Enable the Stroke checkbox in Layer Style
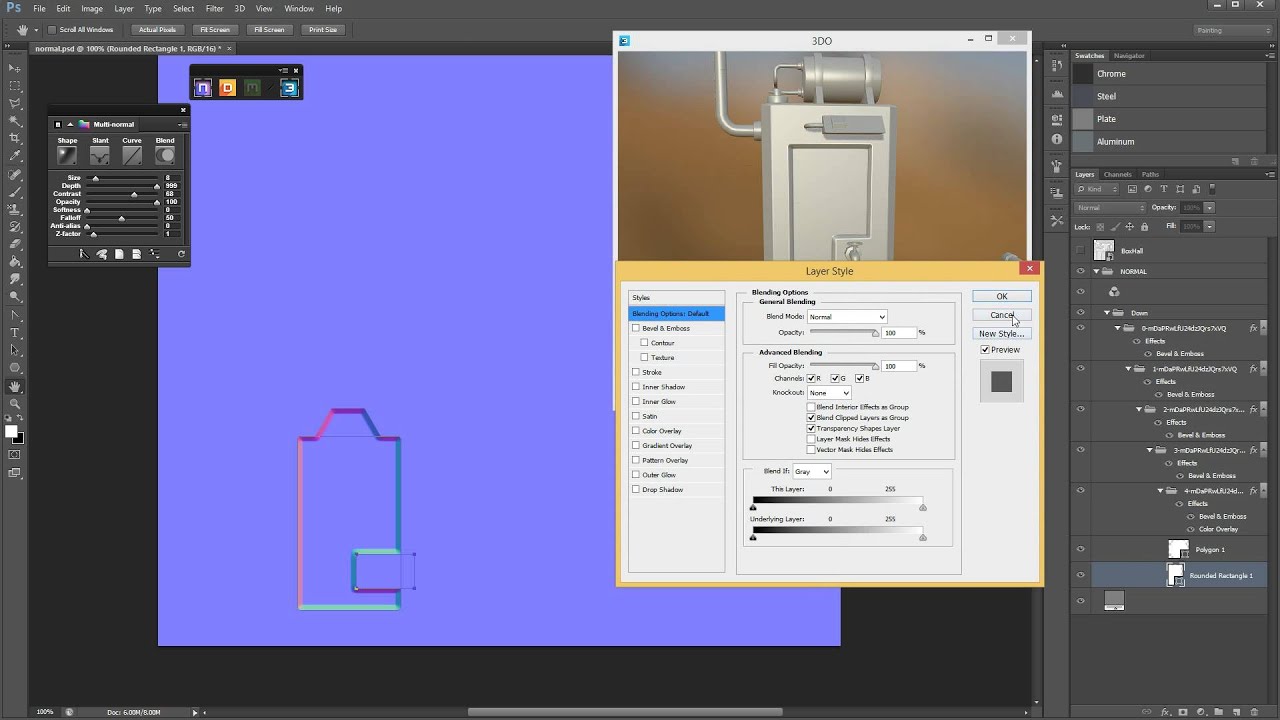1280x720 pixels. tap(636, 372)
